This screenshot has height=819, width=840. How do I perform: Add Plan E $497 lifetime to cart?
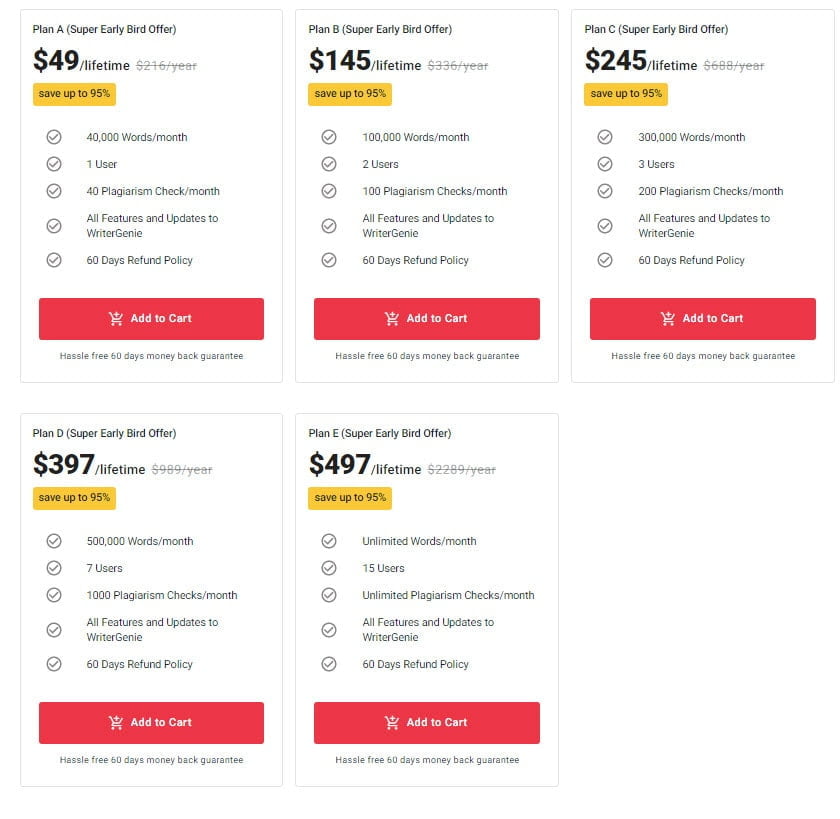[427, 723]
